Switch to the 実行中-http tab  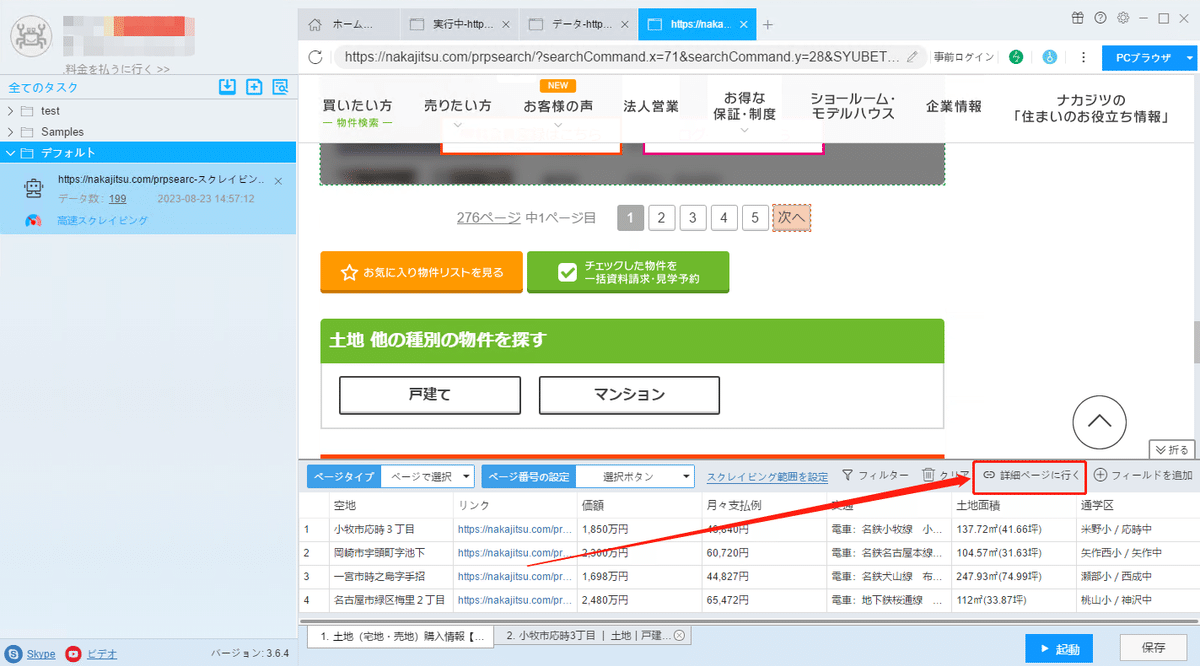click(x=459, y=24)
